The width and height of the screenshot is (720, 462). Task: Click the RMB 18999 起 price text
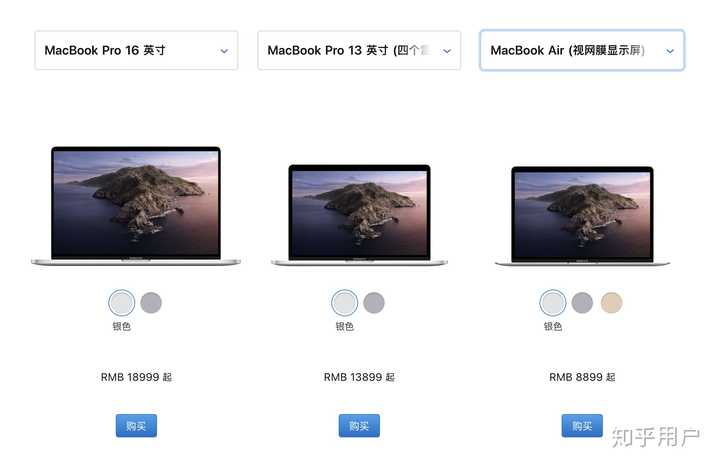[x=136, y=377]
